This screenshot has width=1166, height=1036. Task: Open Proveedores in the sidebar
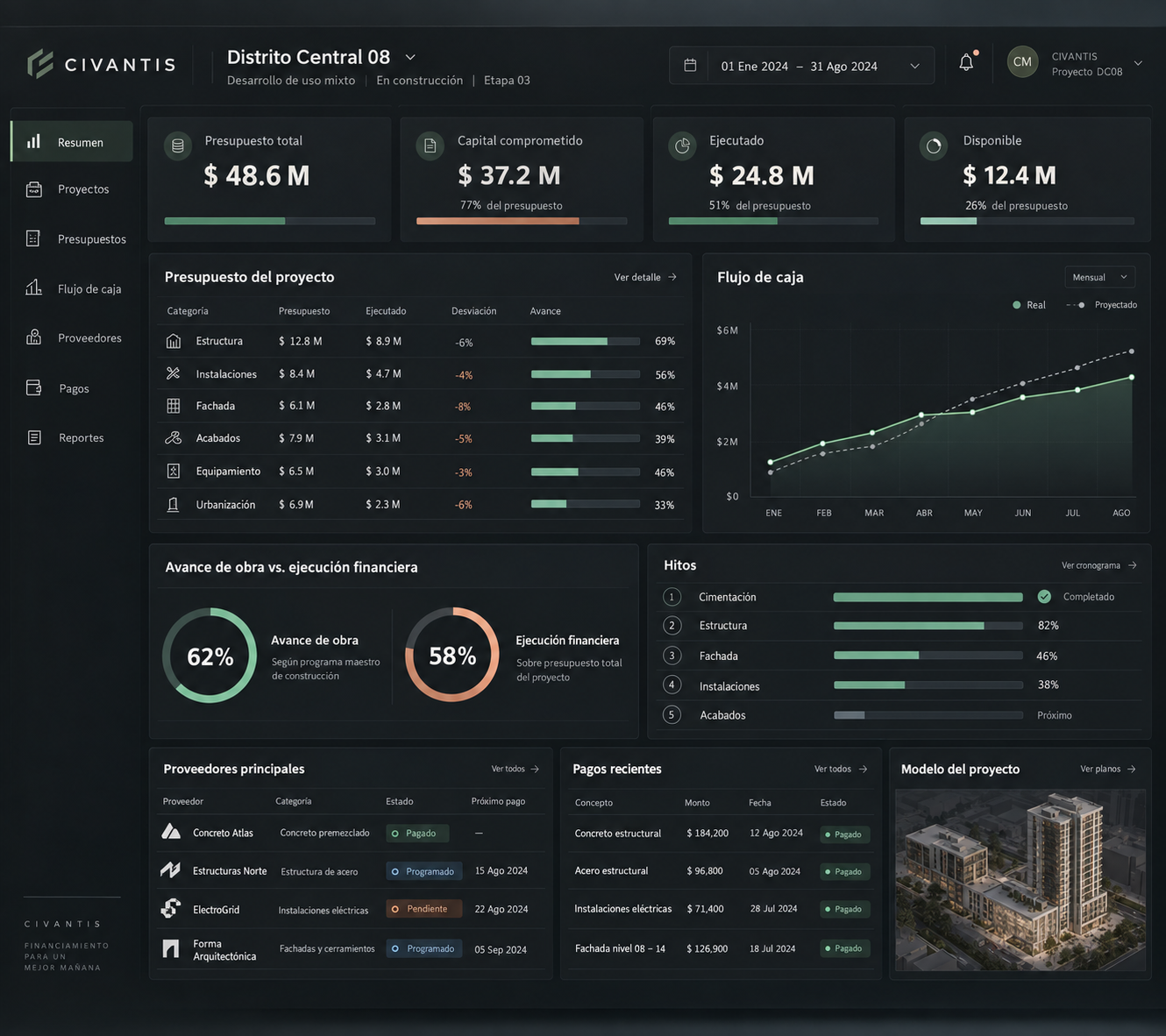72,337
